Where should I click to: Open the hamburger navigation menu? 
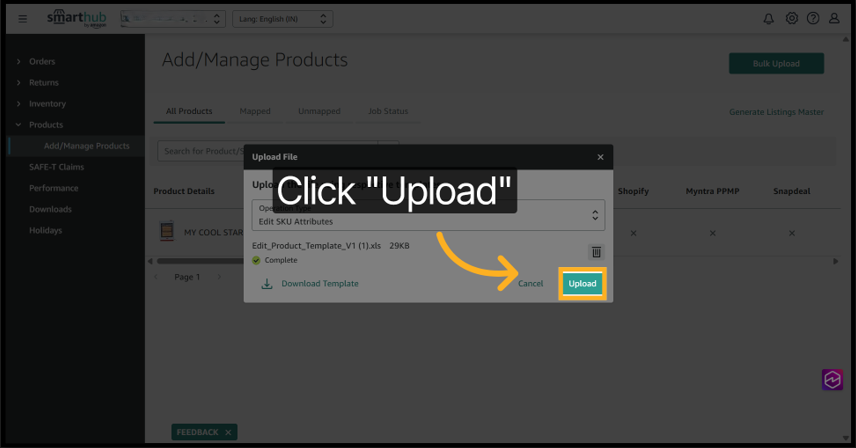tap(23, 18)
